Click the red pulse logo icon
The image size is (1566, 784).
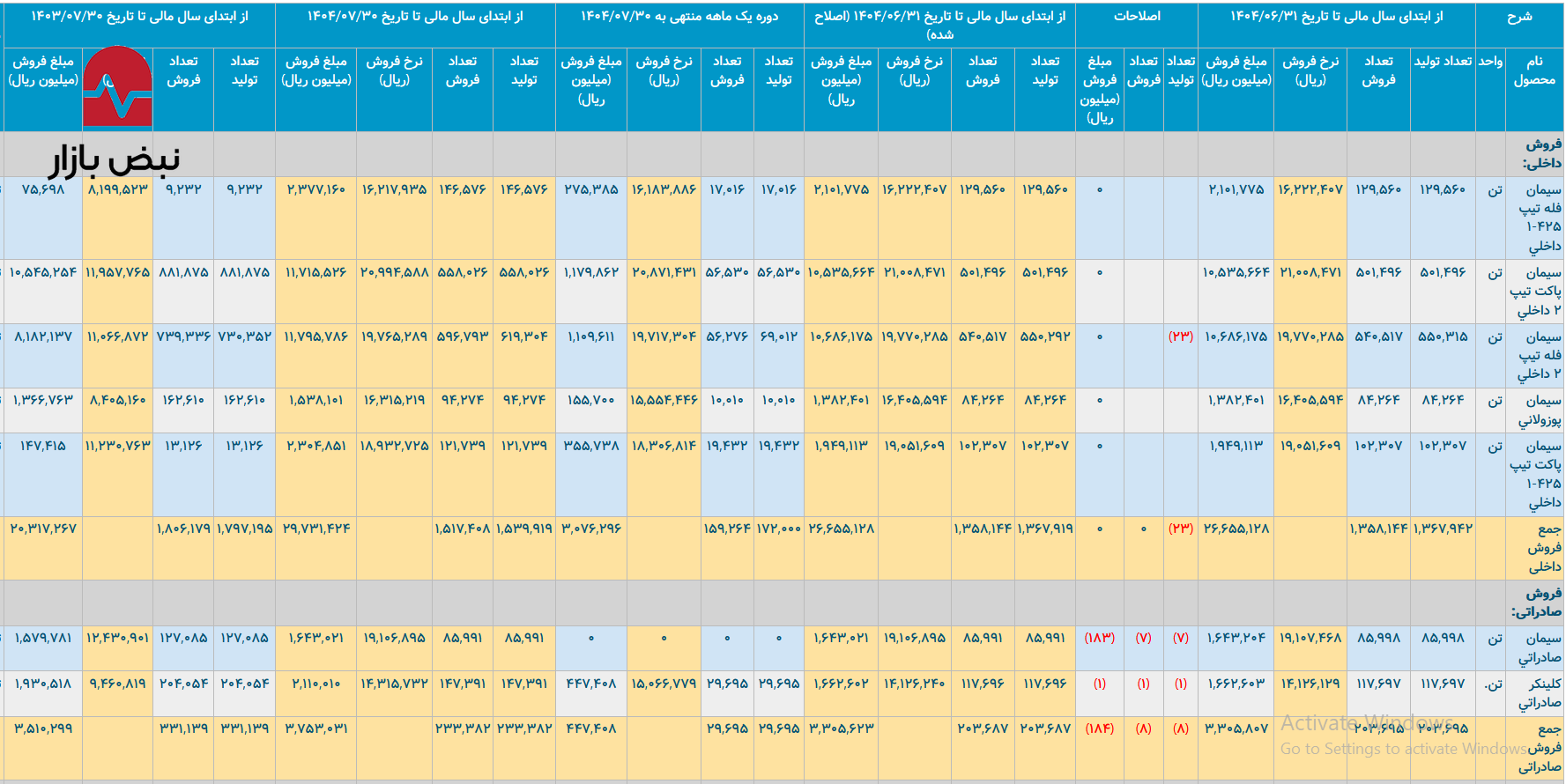(117, 86)
